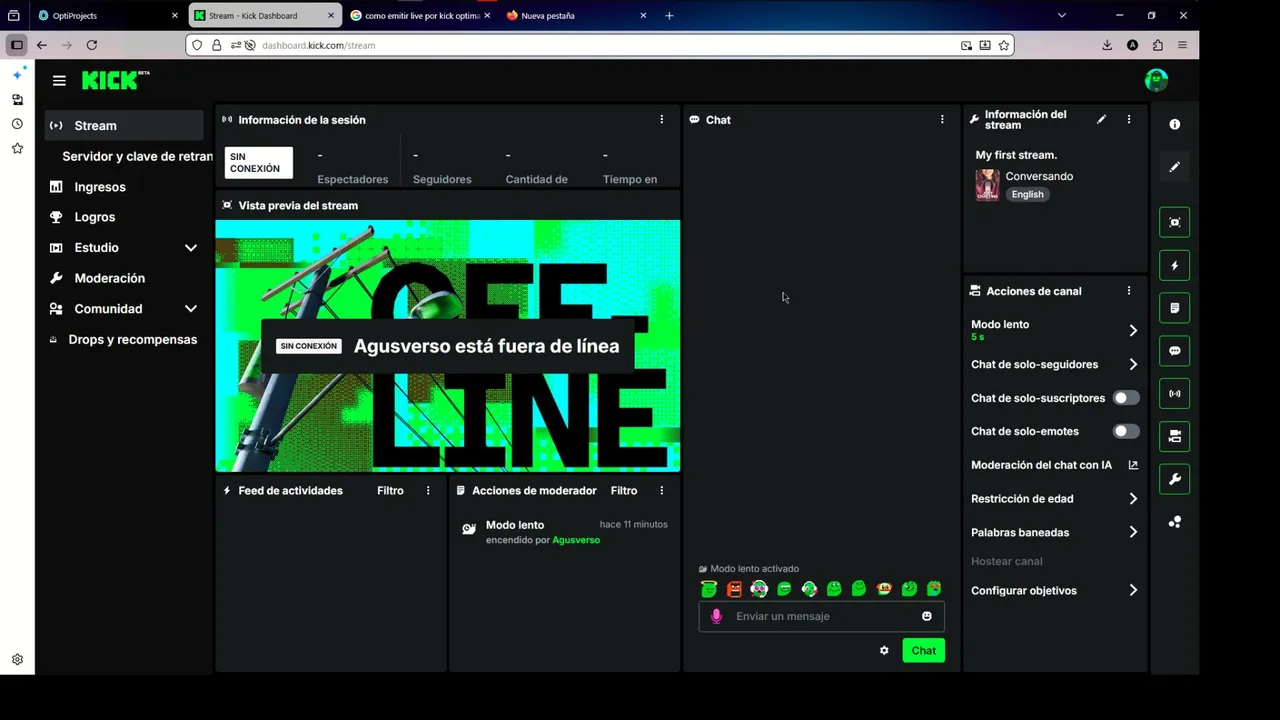The height and width of the screenshot is (720, 1280).
Task: Edit stream info with the pencil in Información del stream
Action: (x=1101, y=119)
